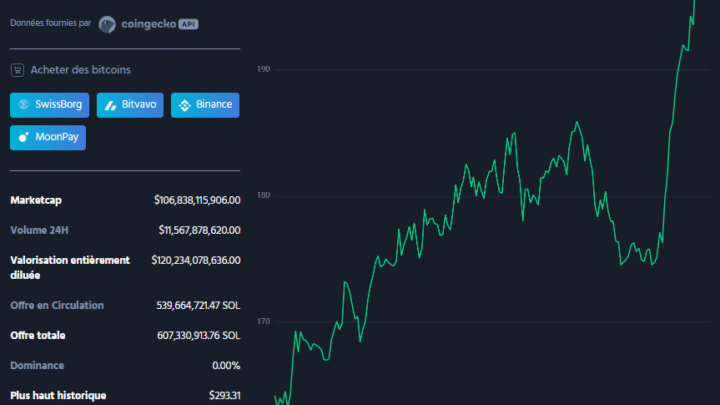Click the 'Données fournies par' label
This screenshot has width=720, height=405.
click(x=51, y=23)
